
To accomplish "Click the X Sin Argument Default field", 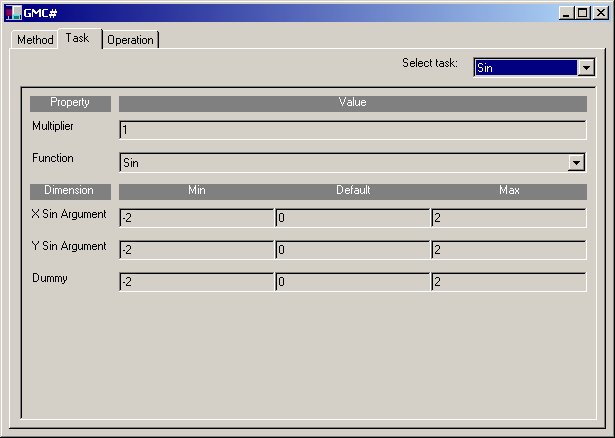I will [353, 218].
